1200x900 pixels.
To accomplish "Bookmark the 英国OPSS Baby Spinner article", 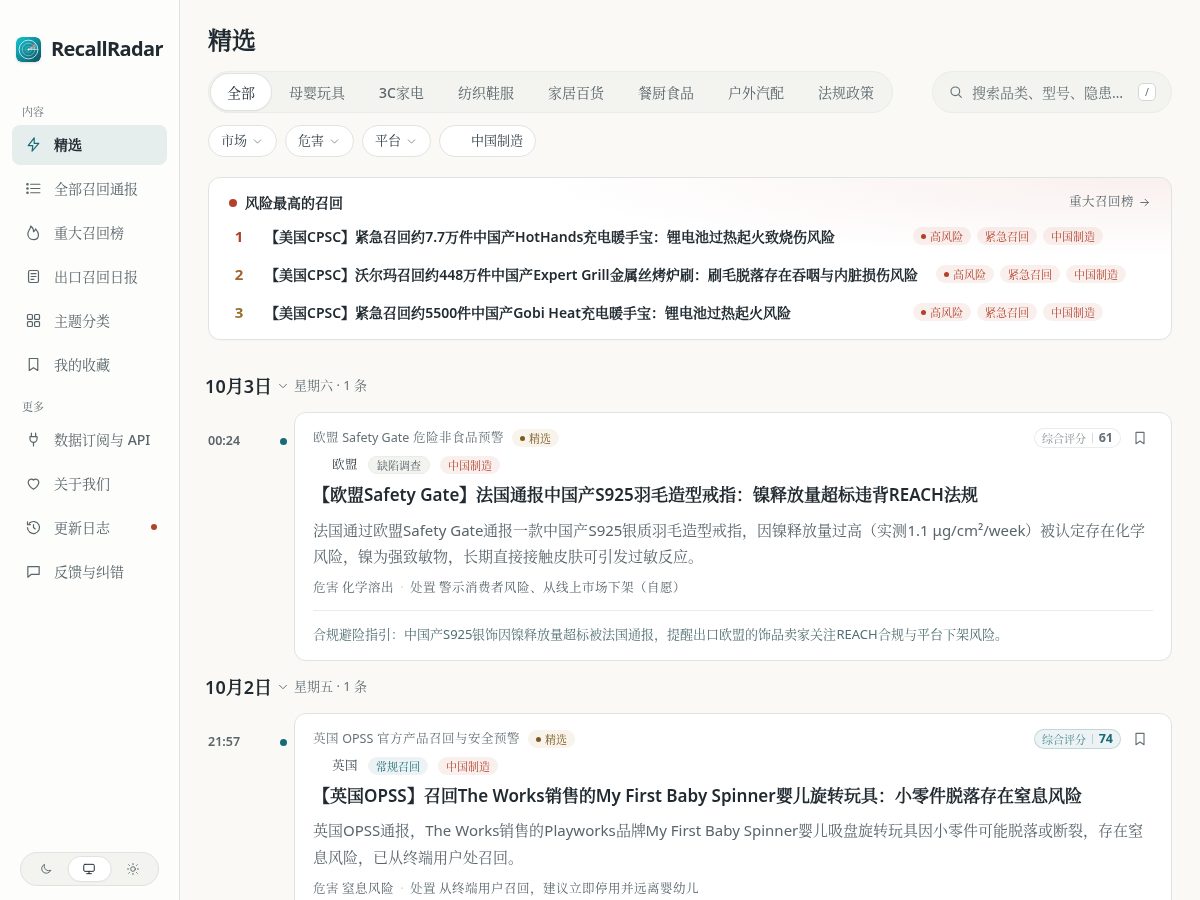I will click(1140, 739).
